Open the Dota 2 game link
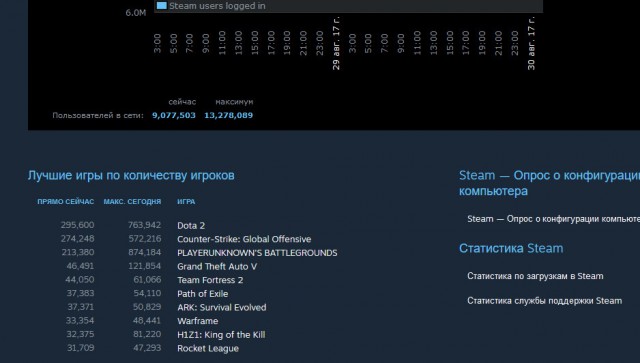 tap(191, 225)
